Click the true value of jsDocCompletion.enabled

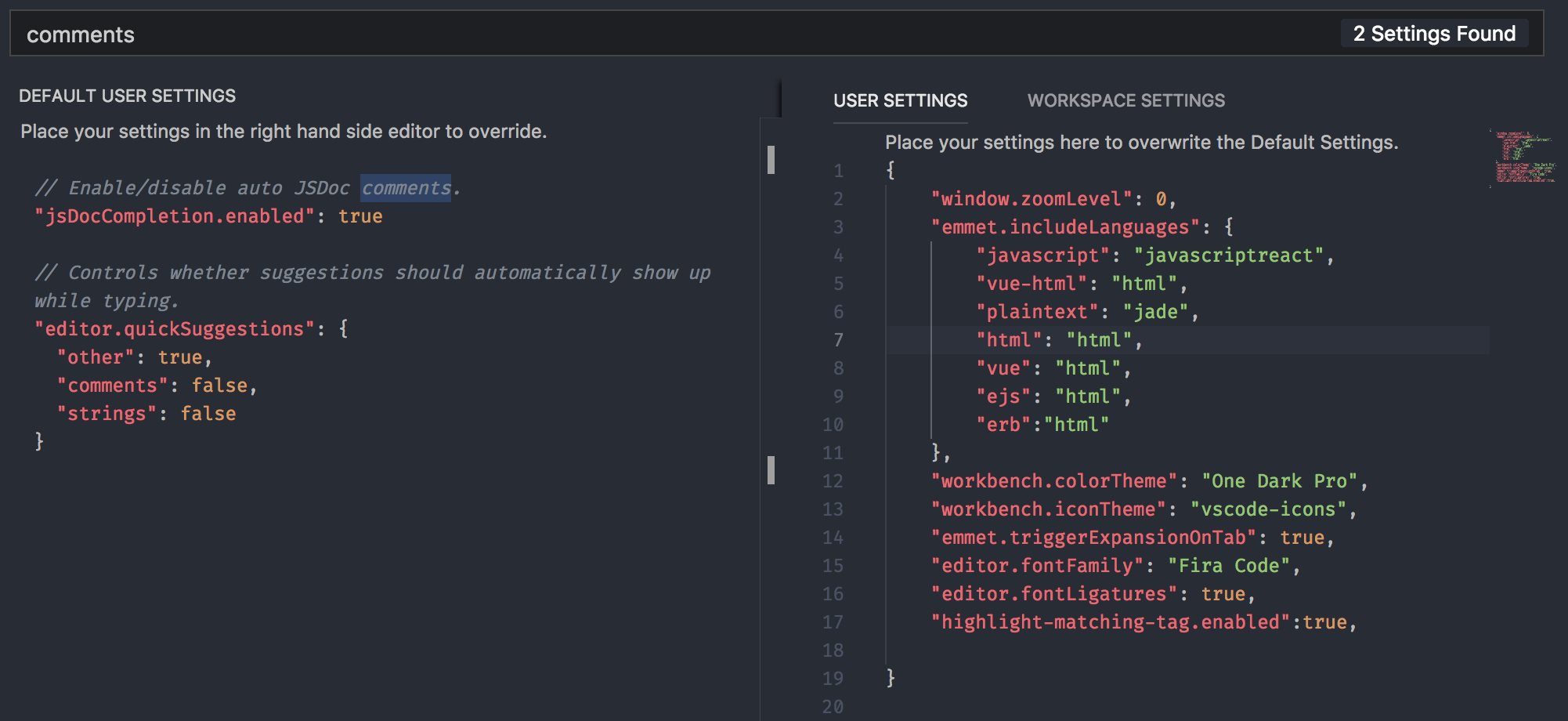(360, 216)
